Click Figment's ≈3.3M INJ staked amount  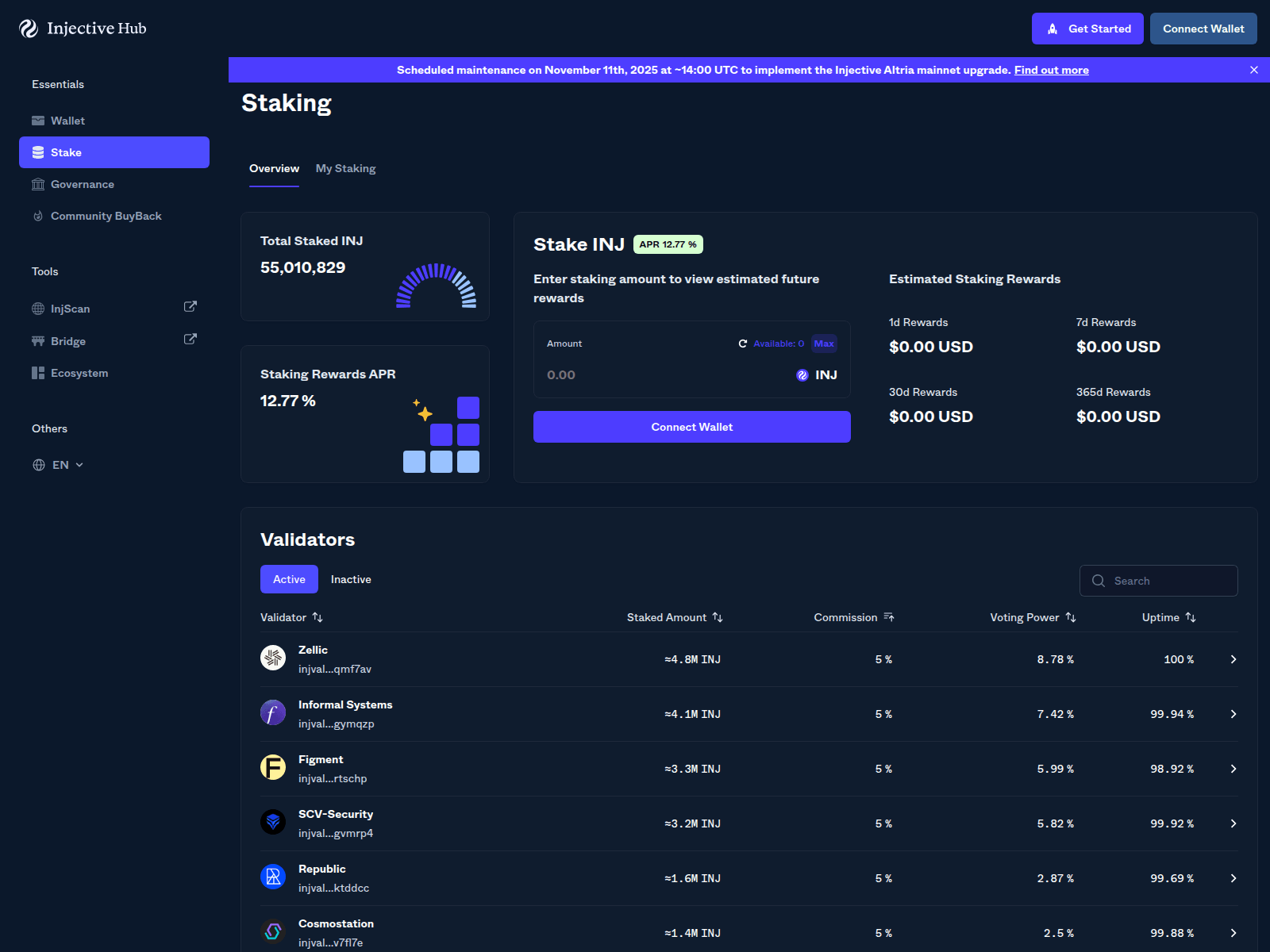point(693,769)
